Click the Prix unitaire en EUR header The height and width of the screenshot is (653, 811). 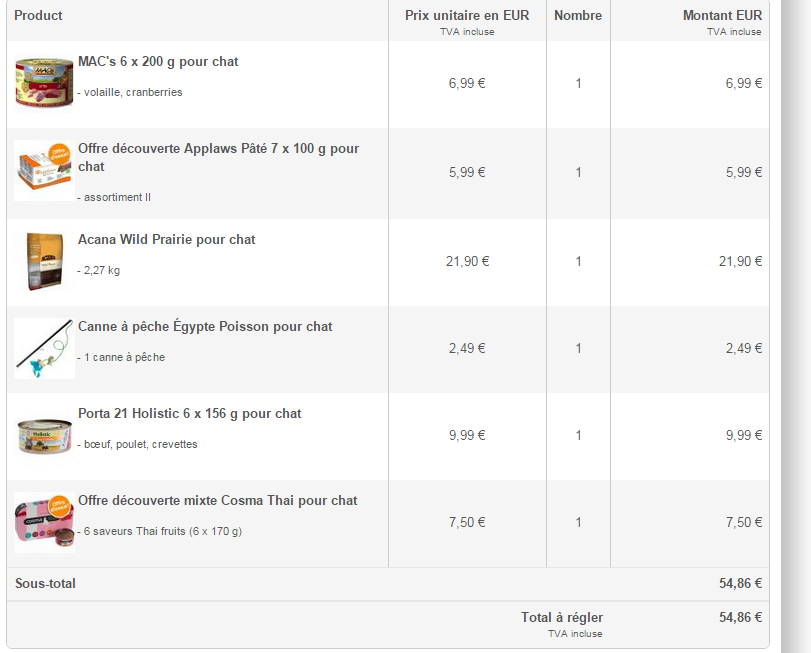(467, 15)
